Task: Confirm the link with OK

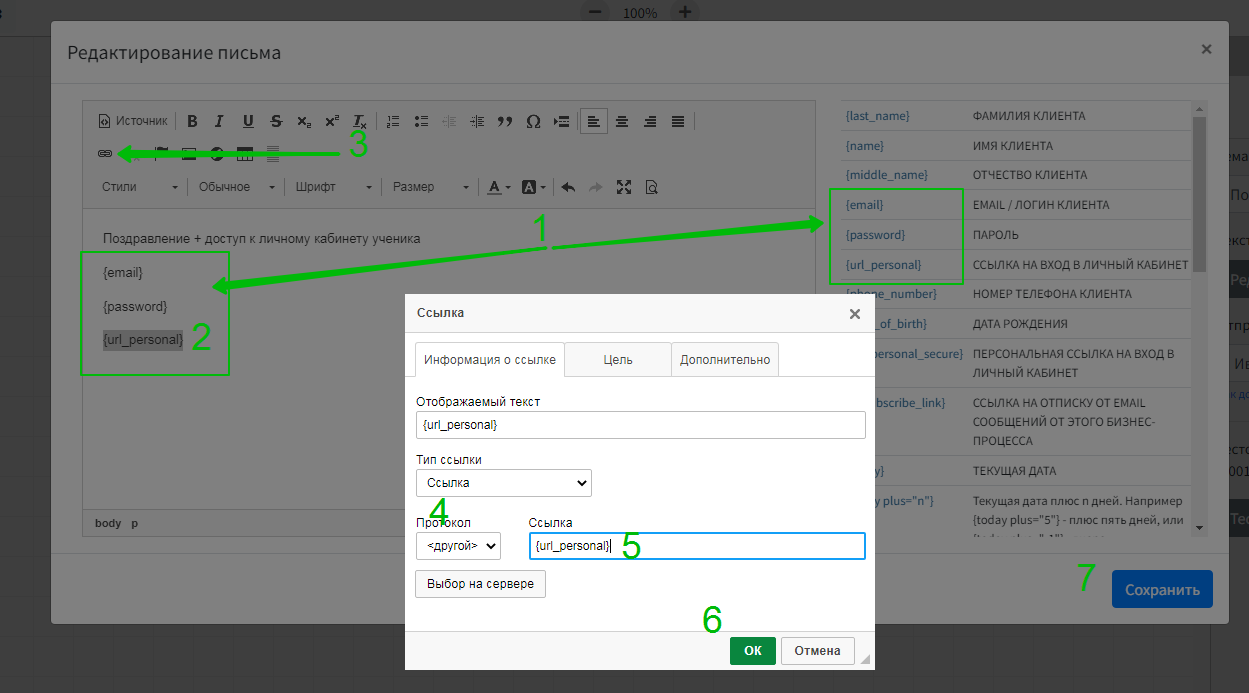Action: pos(752,651)
